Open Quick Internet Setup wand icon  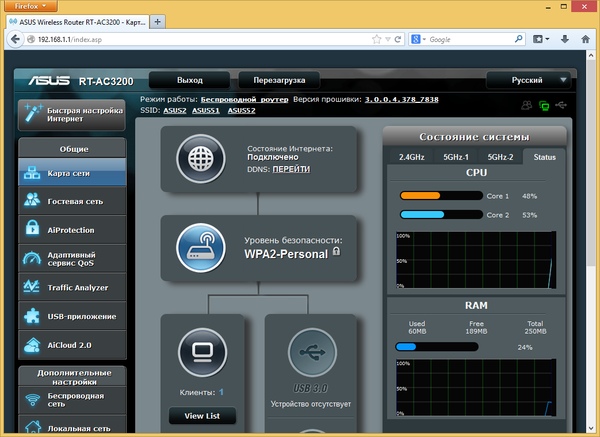[x=33, y=113]
